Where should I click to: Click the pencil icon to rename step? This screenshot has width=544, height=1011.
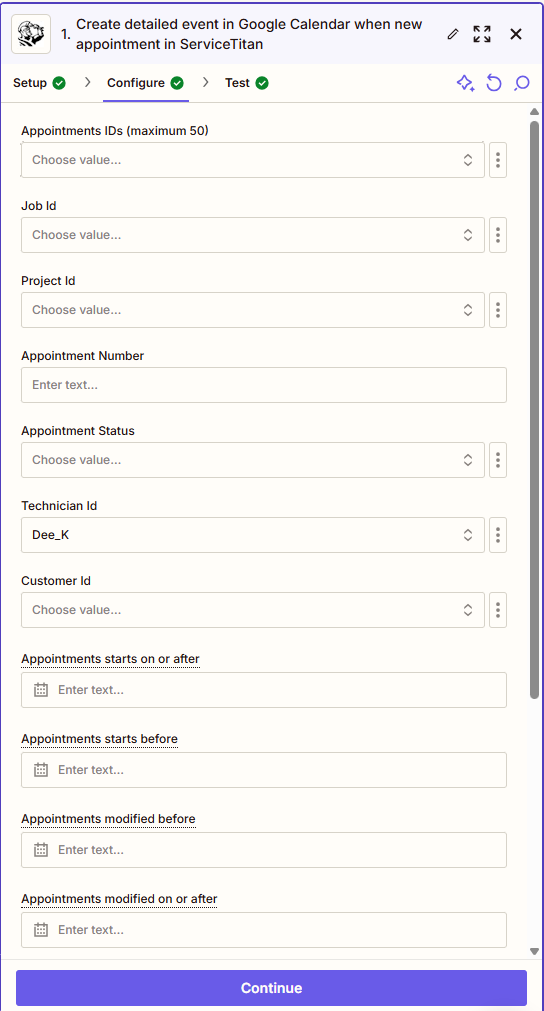point(452,34)
